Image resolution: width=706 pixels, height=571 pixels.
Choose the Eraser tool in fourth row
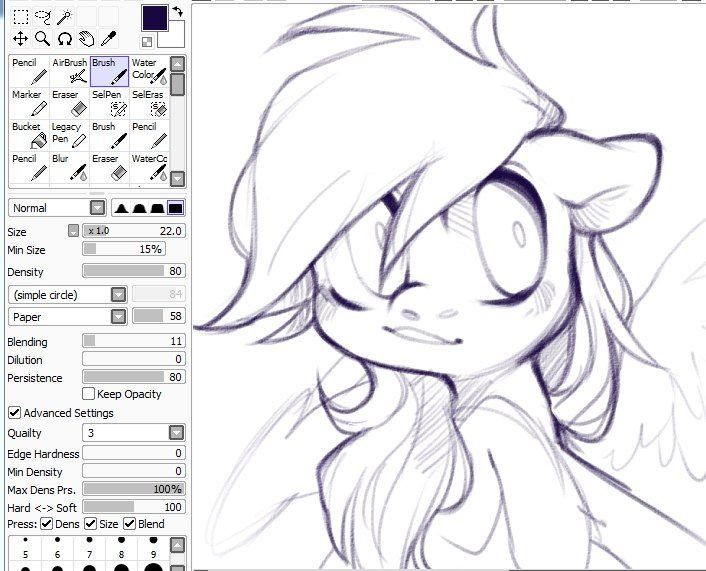point(109,168)
